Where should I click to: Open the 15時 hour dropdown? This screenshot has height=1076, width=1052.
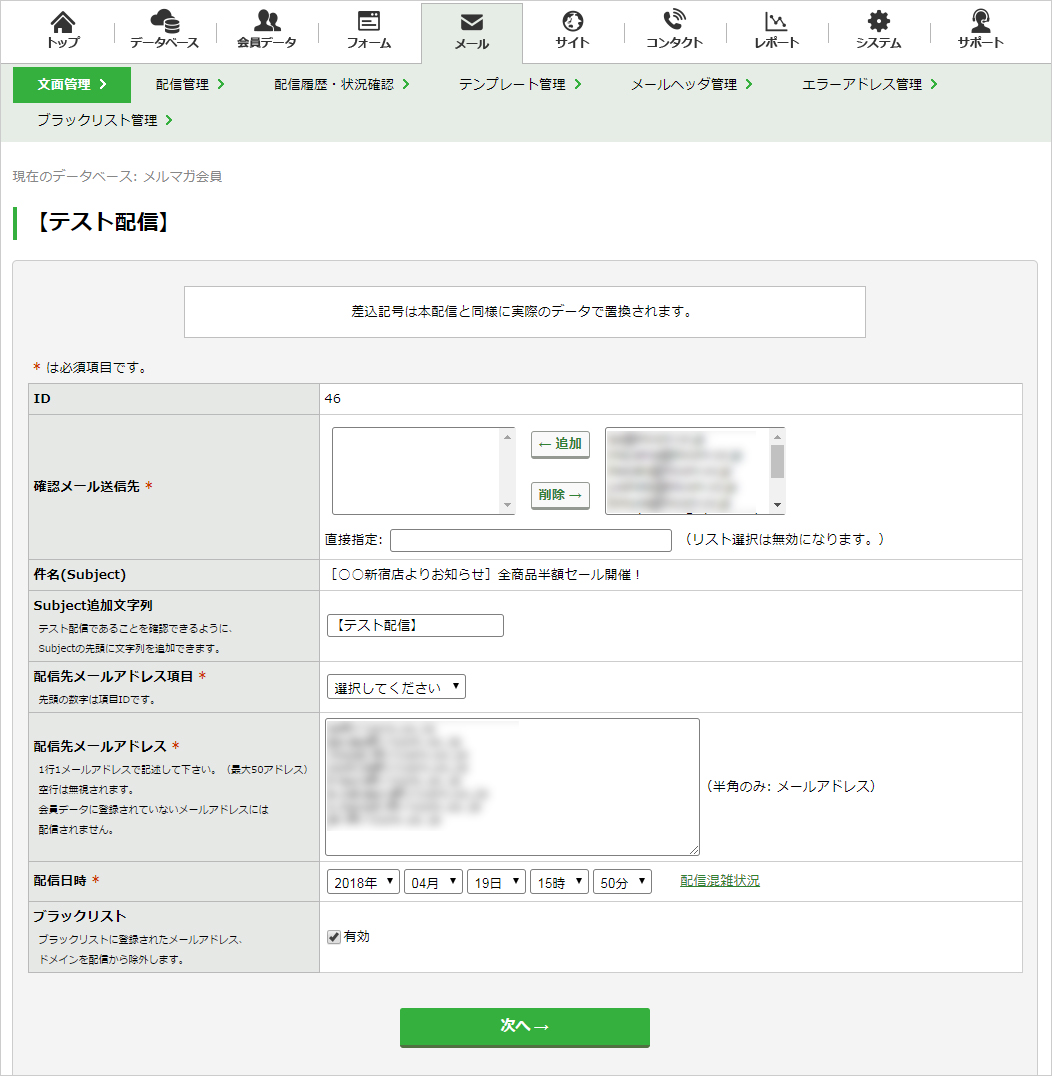coord(559,882)
